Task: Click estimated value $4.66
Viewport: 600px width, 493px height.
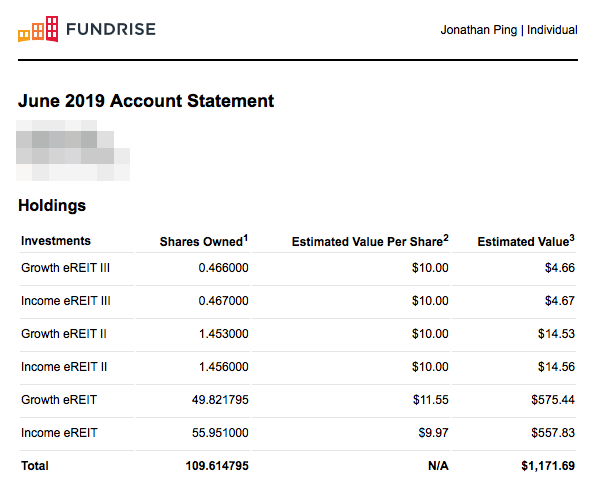Action: 560,268
